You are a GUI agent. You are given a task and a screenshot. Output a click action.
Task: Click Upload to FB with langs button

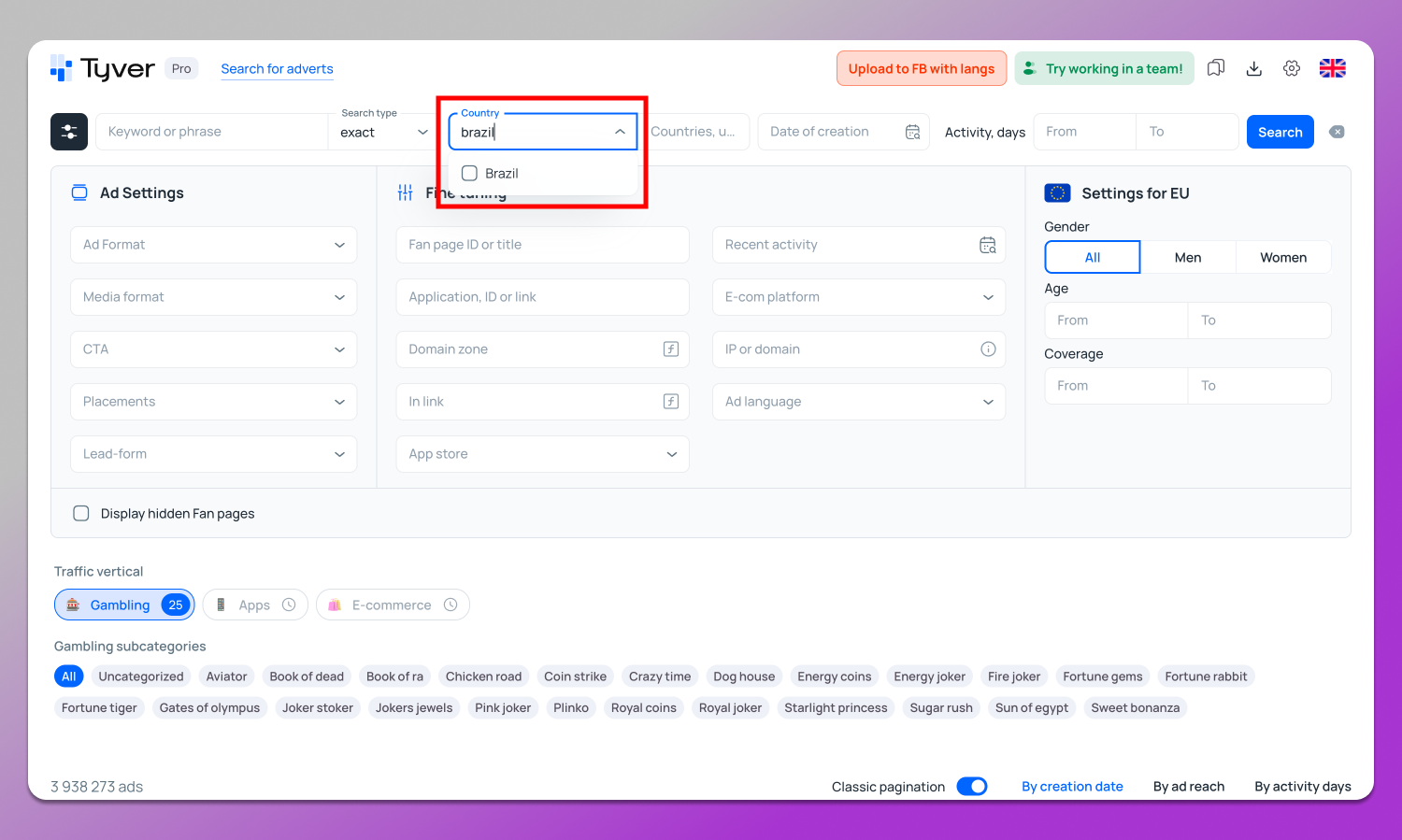[x=921, y=68]
